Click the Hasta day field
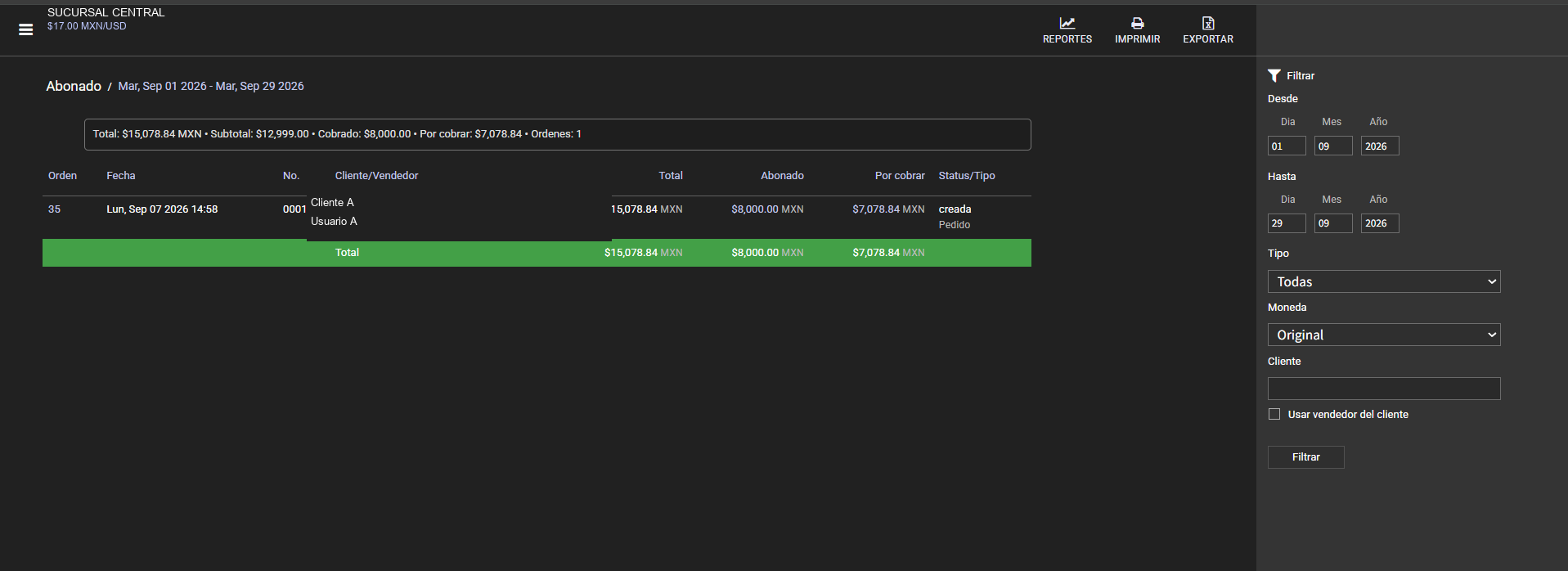The image size is (1568, 571). coord(1287,223)
